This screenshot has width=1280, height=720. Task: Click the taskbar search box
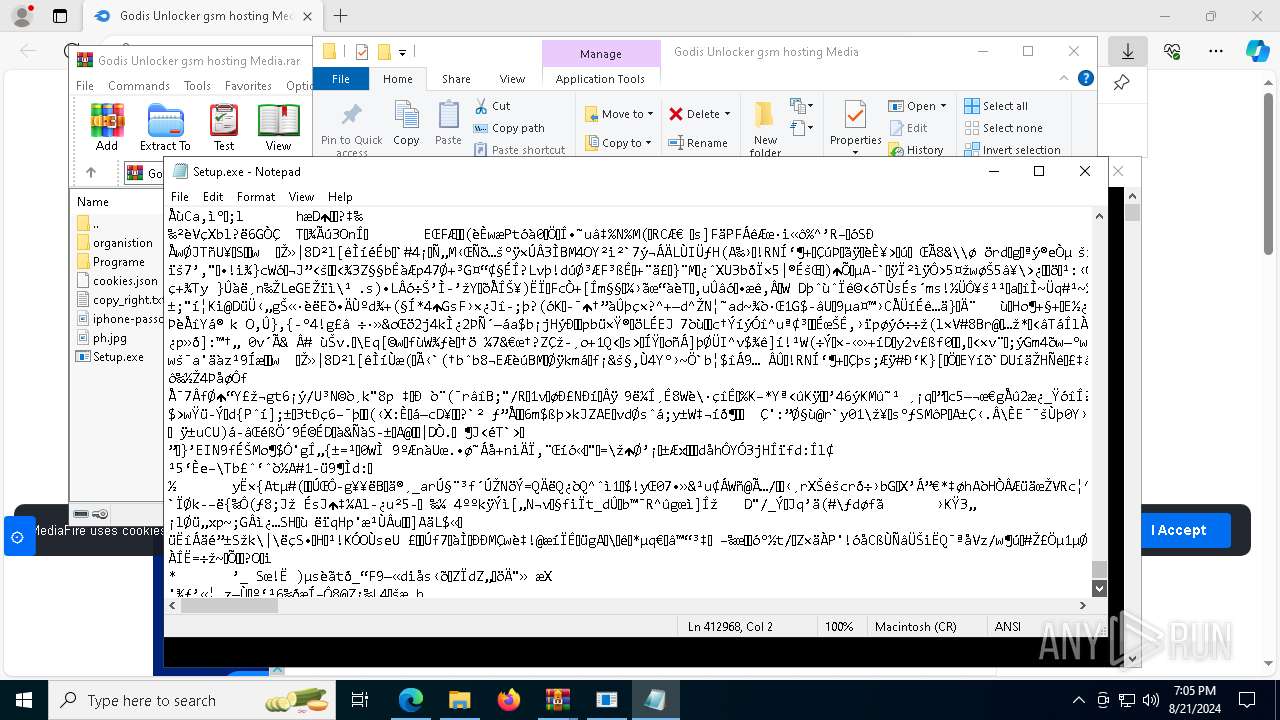192,700
